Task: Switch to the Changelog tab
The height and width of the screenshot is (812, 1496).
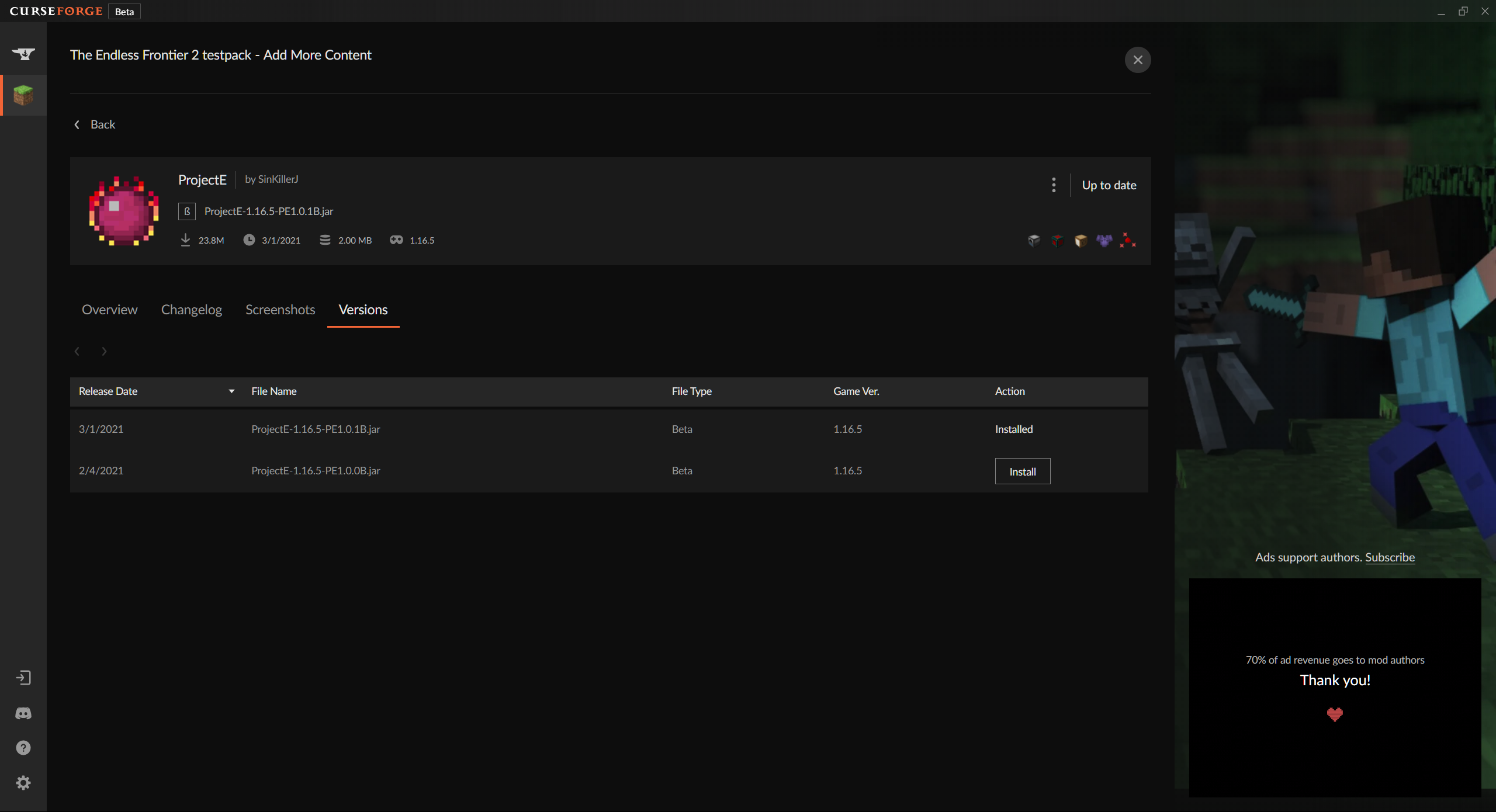Action: point(191,310)
